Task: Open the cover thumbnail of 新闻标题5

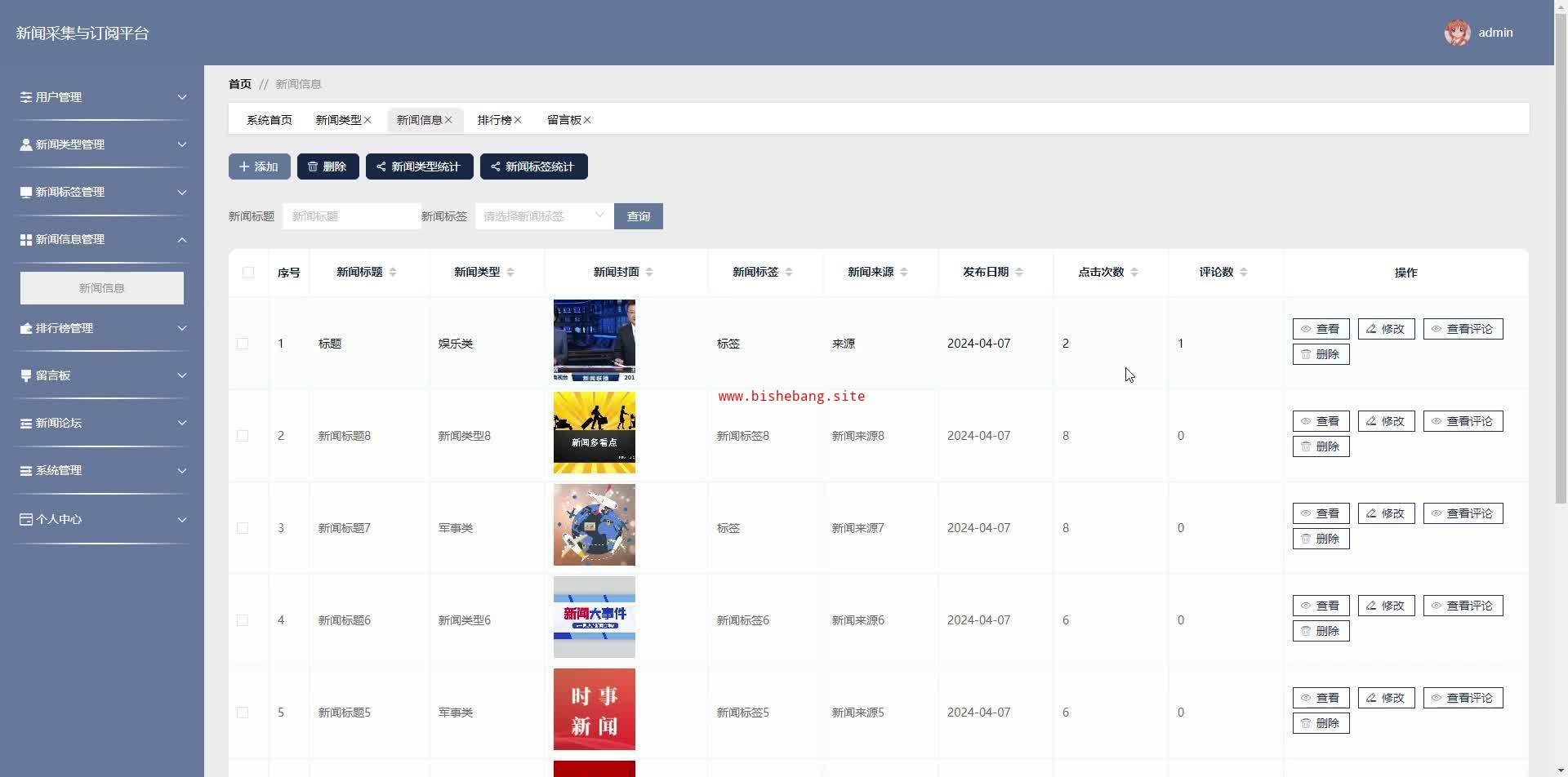Action: (595, 709)
